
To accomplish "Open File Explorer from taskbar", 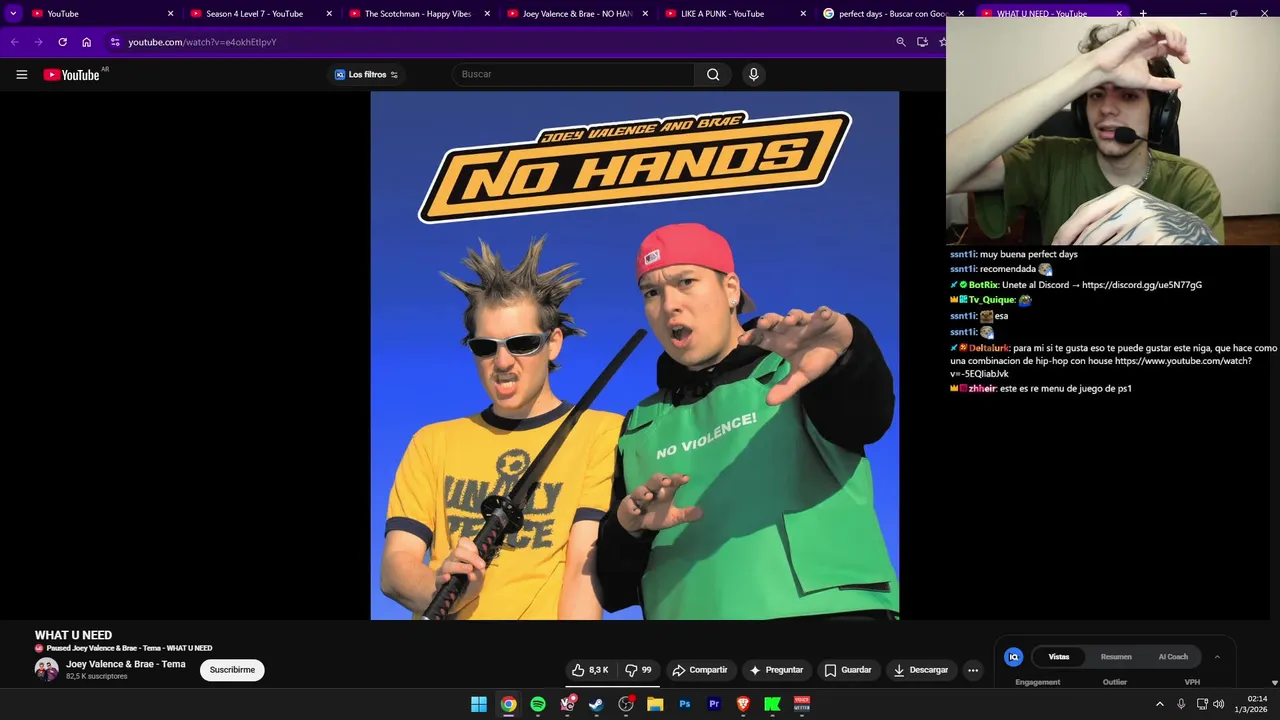I will (x=655, y=704).
